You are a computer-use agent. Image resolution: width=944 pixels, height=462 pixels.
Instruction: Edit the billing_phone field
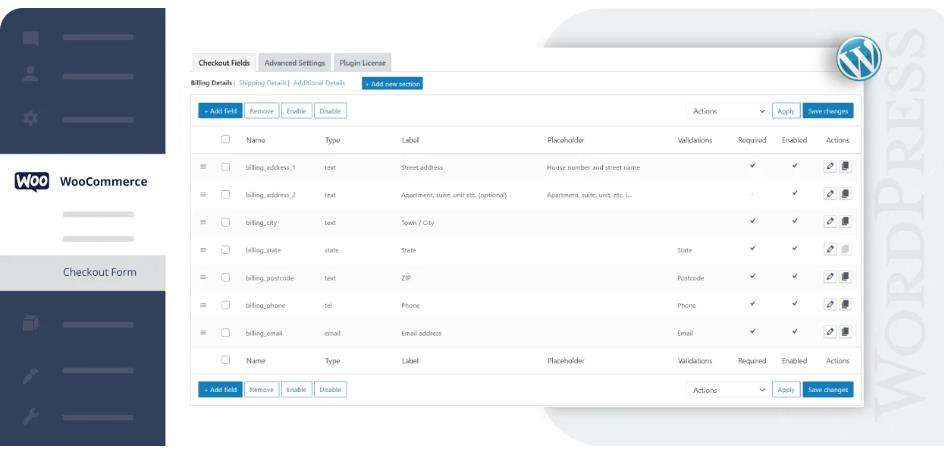(x=830, y=304)
